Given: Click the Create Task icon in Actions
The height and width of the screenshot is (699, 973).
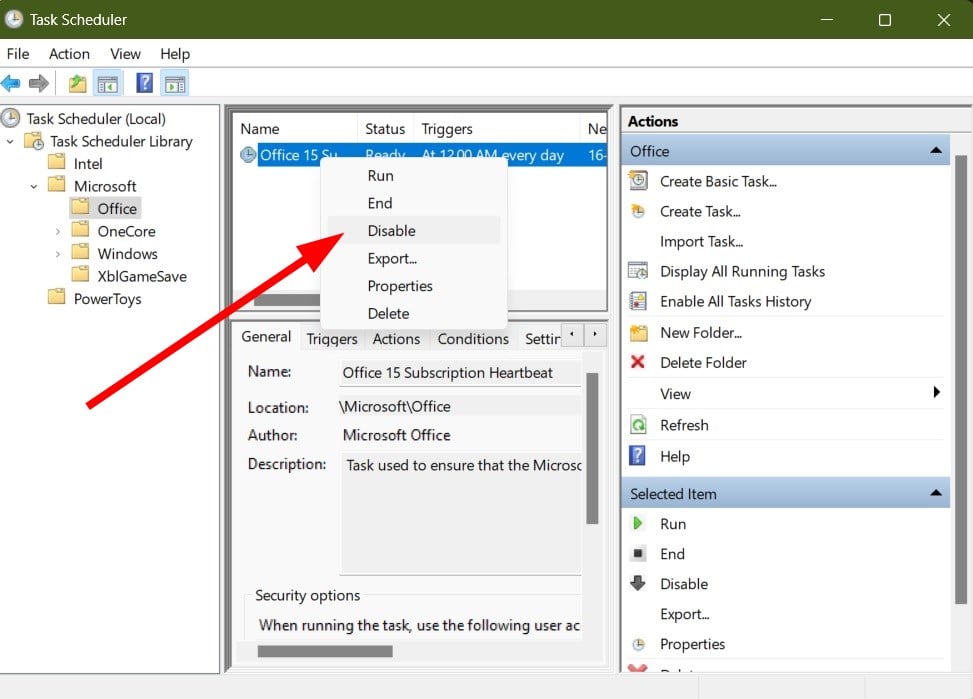Looking at the screenshot, I should coord(638,211).
